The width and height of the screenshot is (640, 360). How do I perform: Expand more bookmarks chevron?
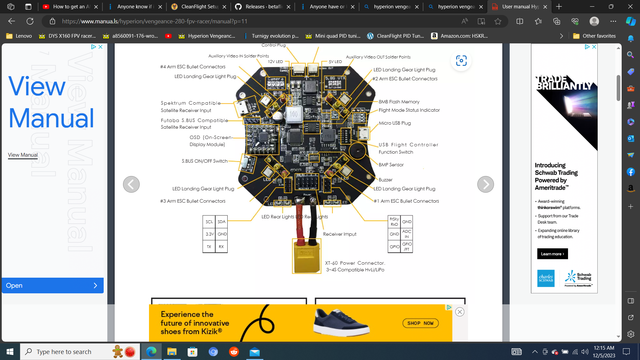561,36
